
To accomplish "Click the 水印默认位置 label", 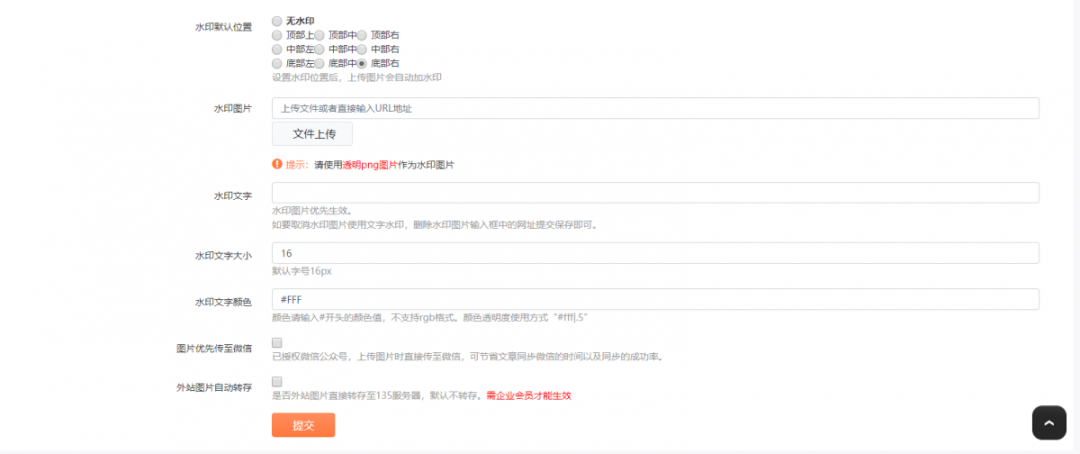I will (x=223, y=27).
